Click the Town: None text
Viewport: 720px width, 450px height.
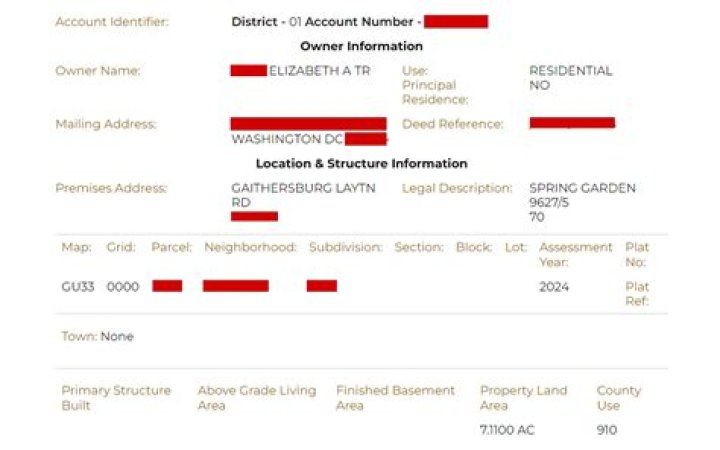click(x=97, y=337)
